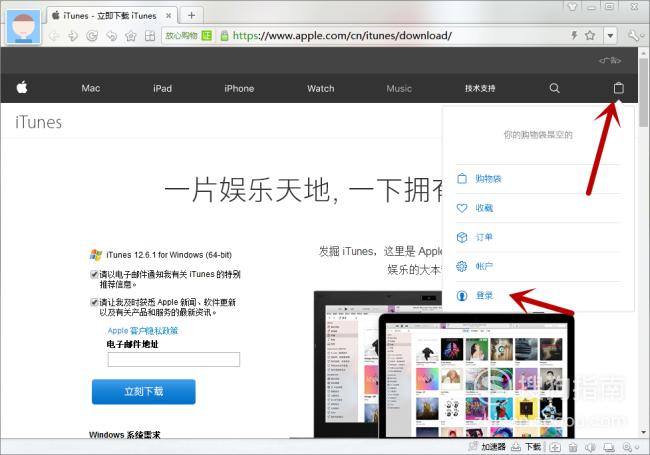Click the bag icon beside 购物袋
This screenshot has width=650, height=455.
pyautogui.click(x=462, y=179)
